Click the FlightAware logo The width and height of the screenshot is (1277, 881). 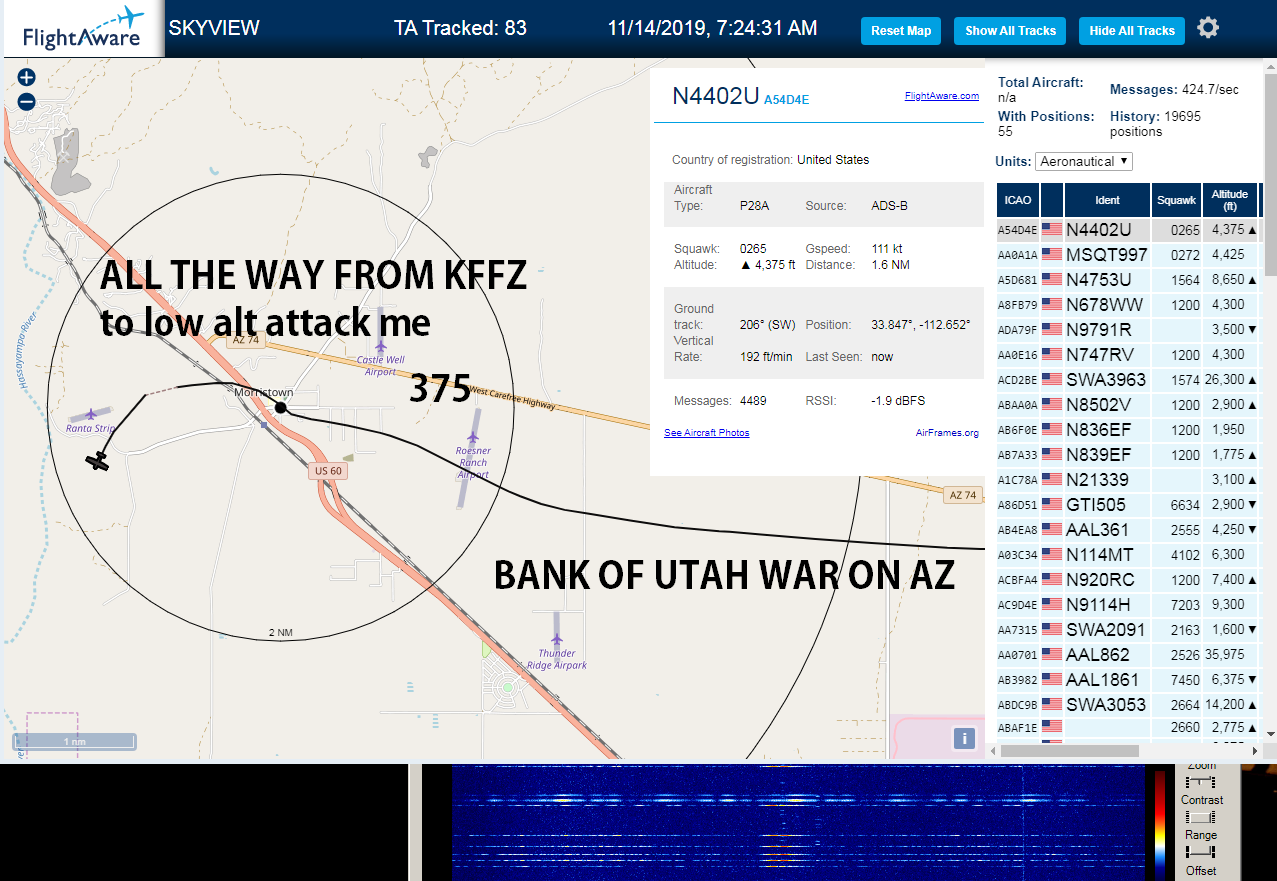[x=83, y=29]
